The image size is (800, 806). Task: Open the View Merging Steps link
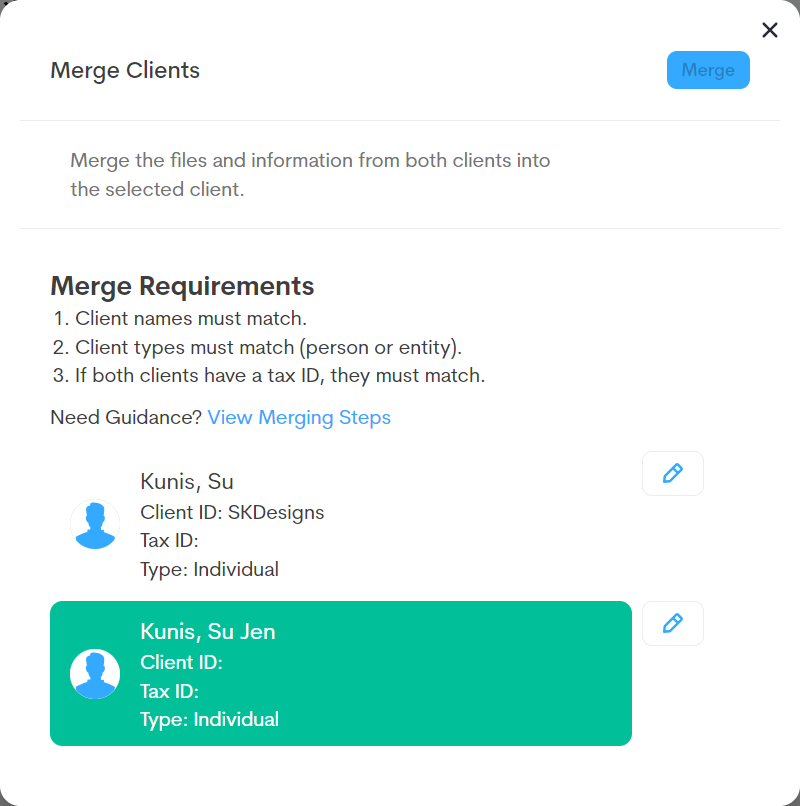pos(299,417)
